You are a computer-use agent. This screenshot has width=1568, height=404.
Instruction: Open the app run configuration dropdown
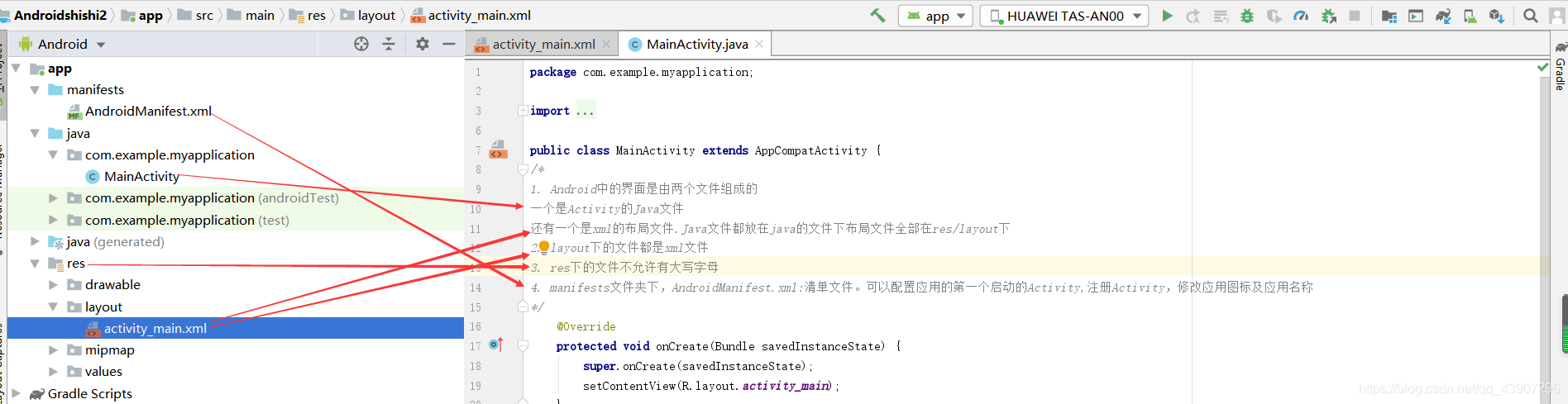tap(936, 16)
